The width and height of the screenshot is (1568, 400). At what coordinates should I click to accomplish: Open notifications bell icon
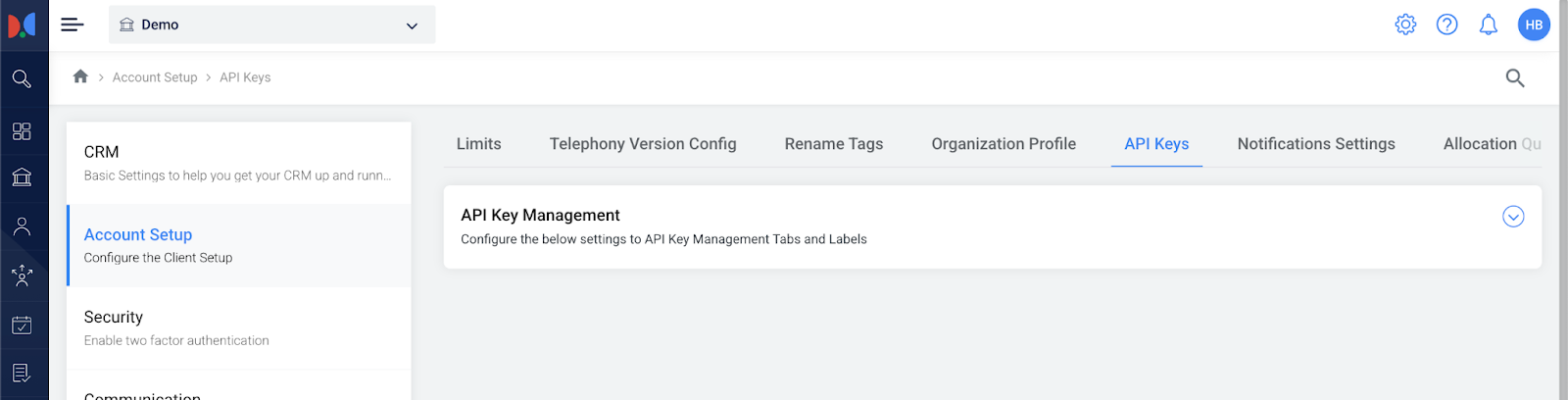point(1488,25)
